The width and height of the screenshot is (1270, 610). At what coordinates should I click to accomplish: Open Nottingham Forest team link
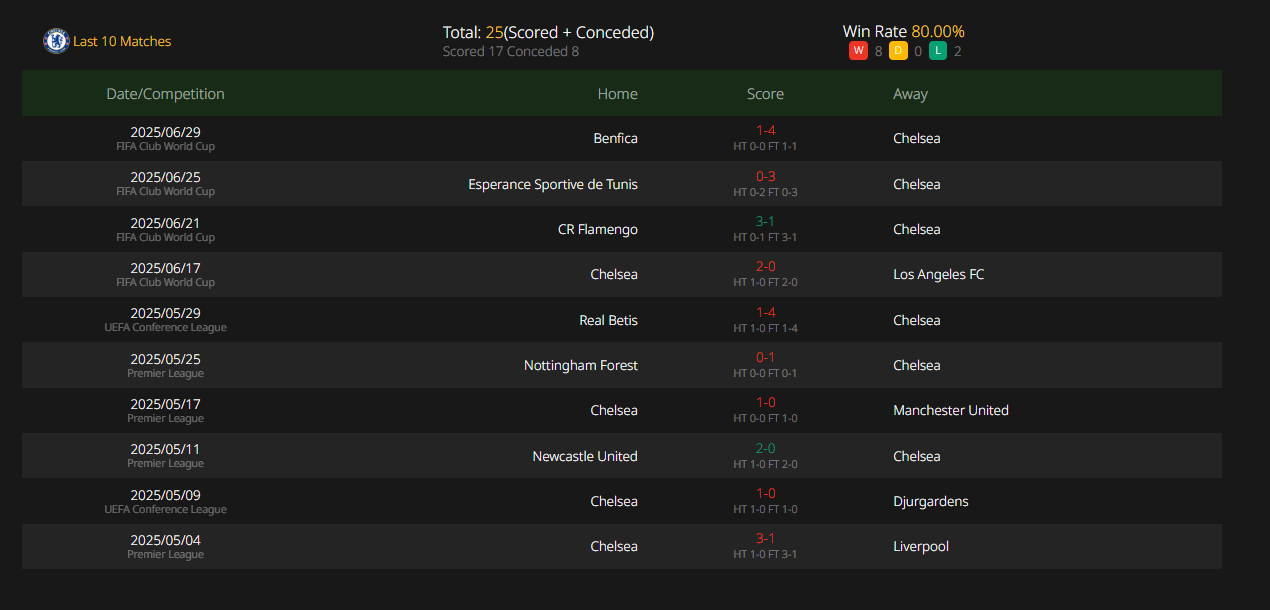(x=581, y=366)
